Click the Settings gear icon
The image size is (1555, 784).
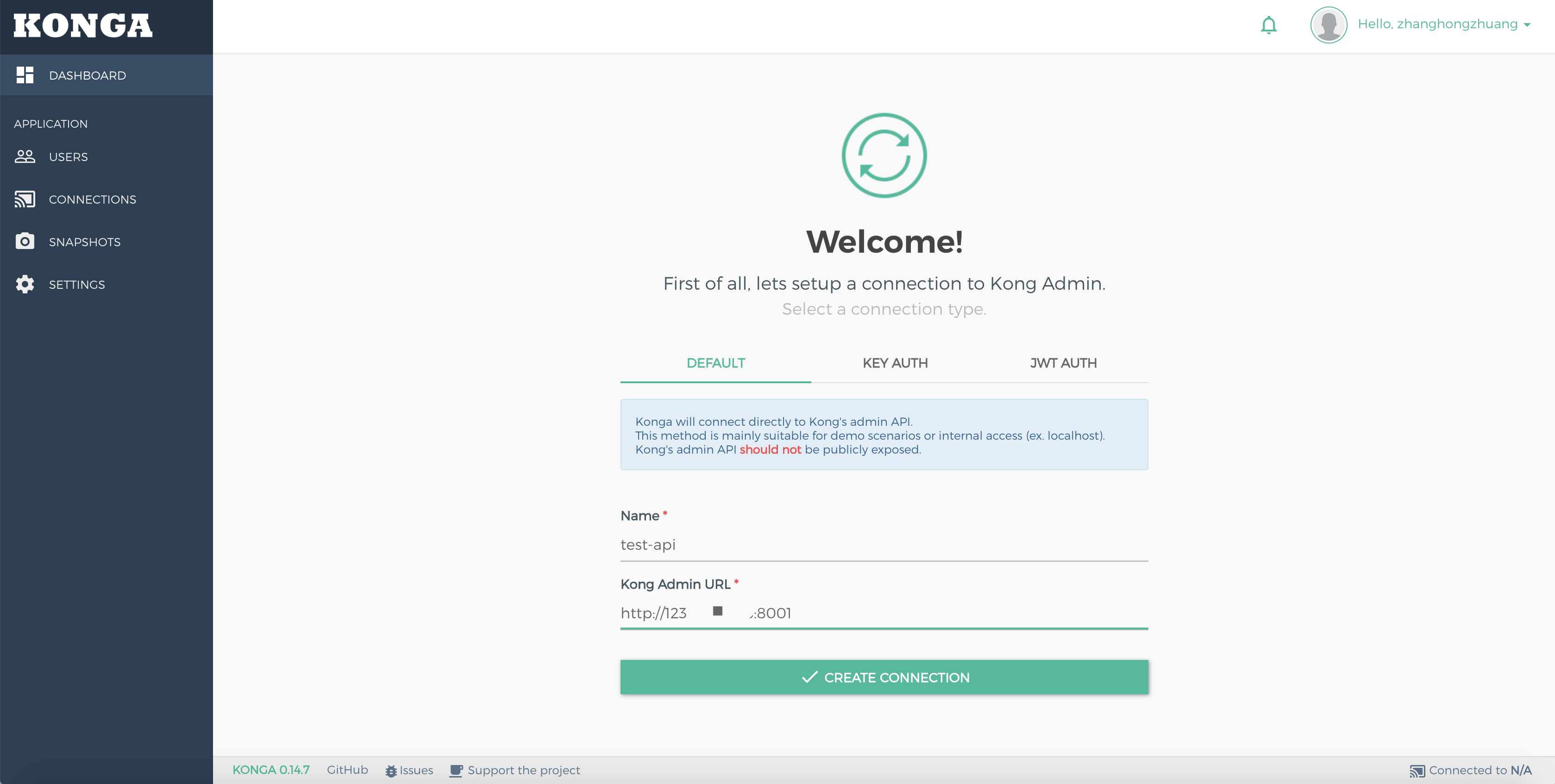tap(25, 284)
